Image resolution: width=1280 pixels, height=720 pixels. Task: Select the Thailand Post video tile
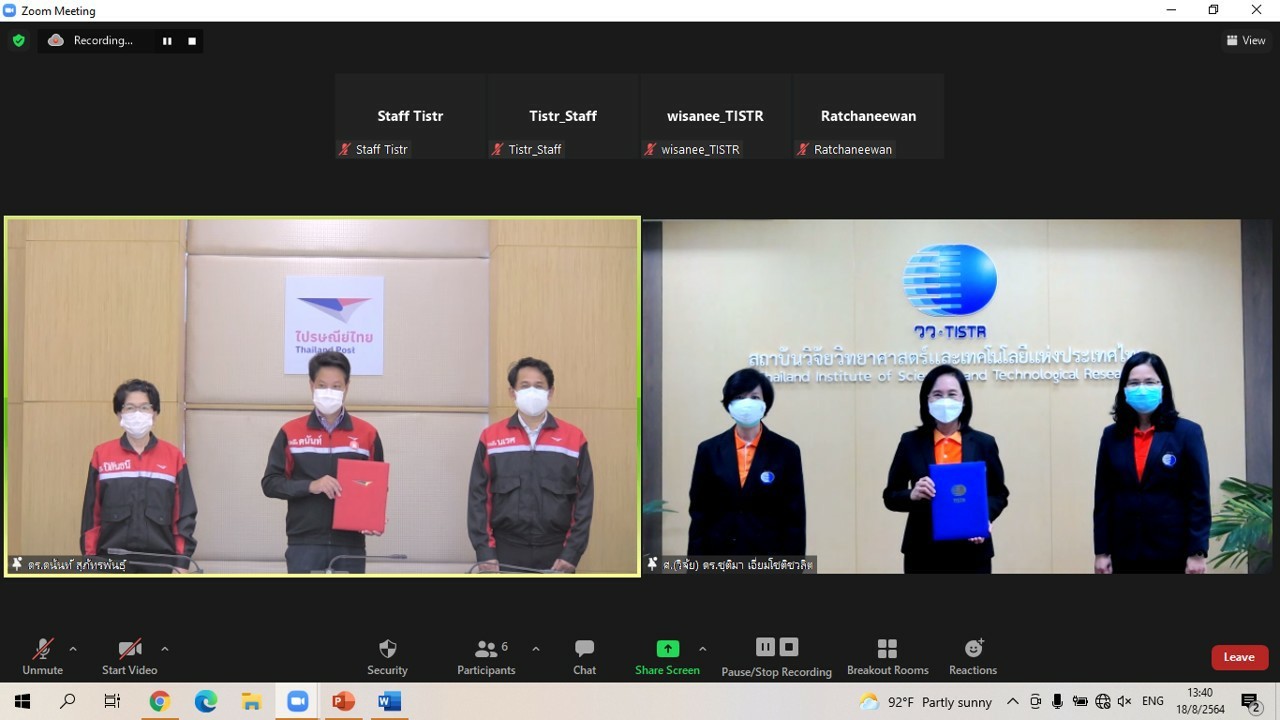click(x=322, y=396)
